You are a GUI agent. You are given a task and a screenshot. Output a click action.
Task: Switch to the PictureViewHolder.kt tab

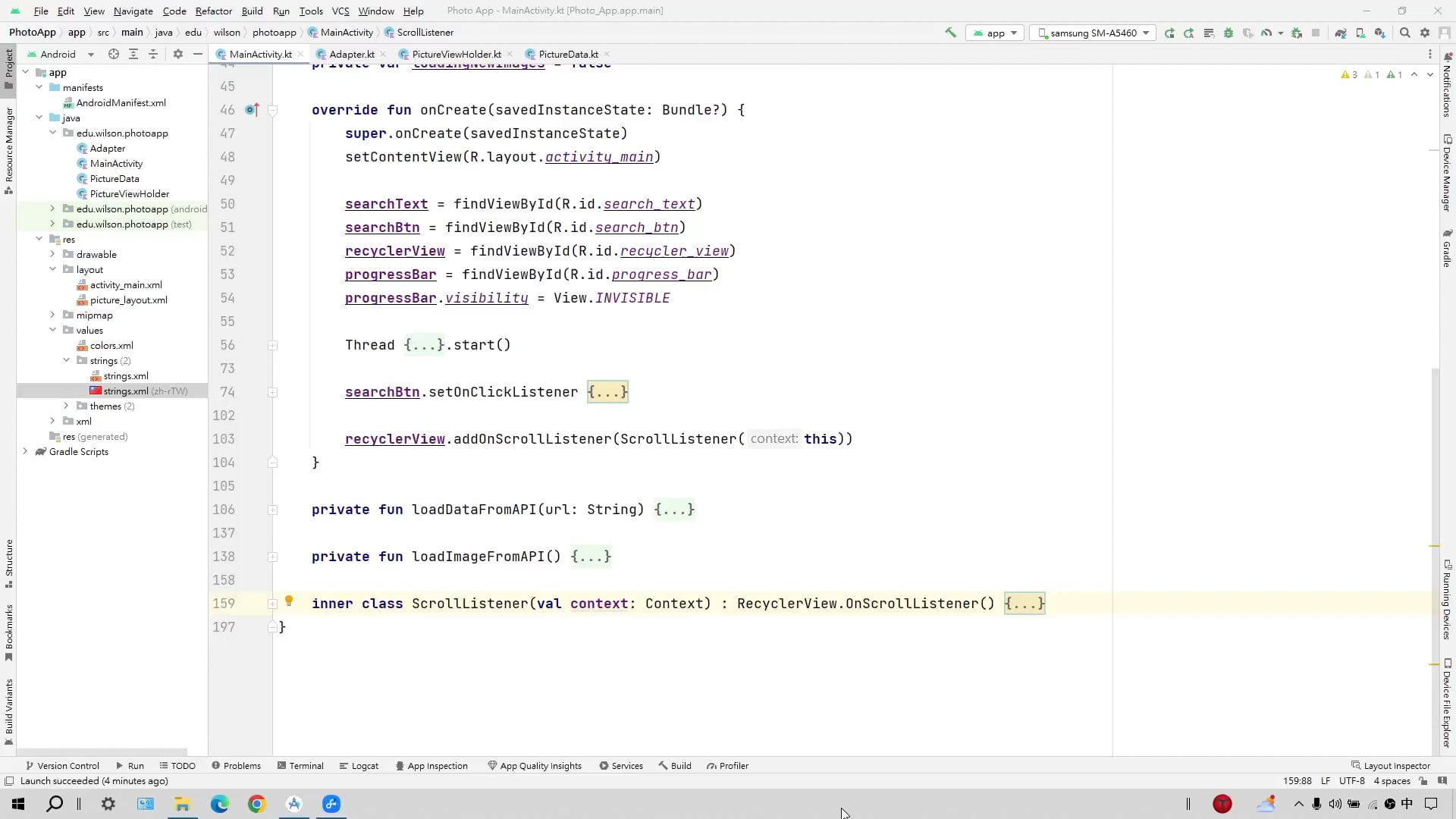coord(456,54)
